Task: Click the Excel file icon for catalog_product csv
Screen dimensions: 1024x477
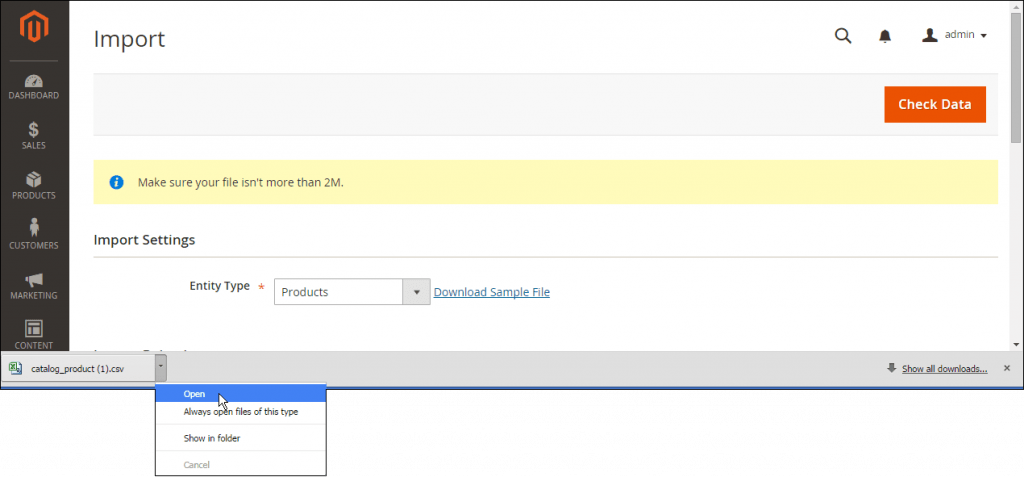Action: coord(16,369)
